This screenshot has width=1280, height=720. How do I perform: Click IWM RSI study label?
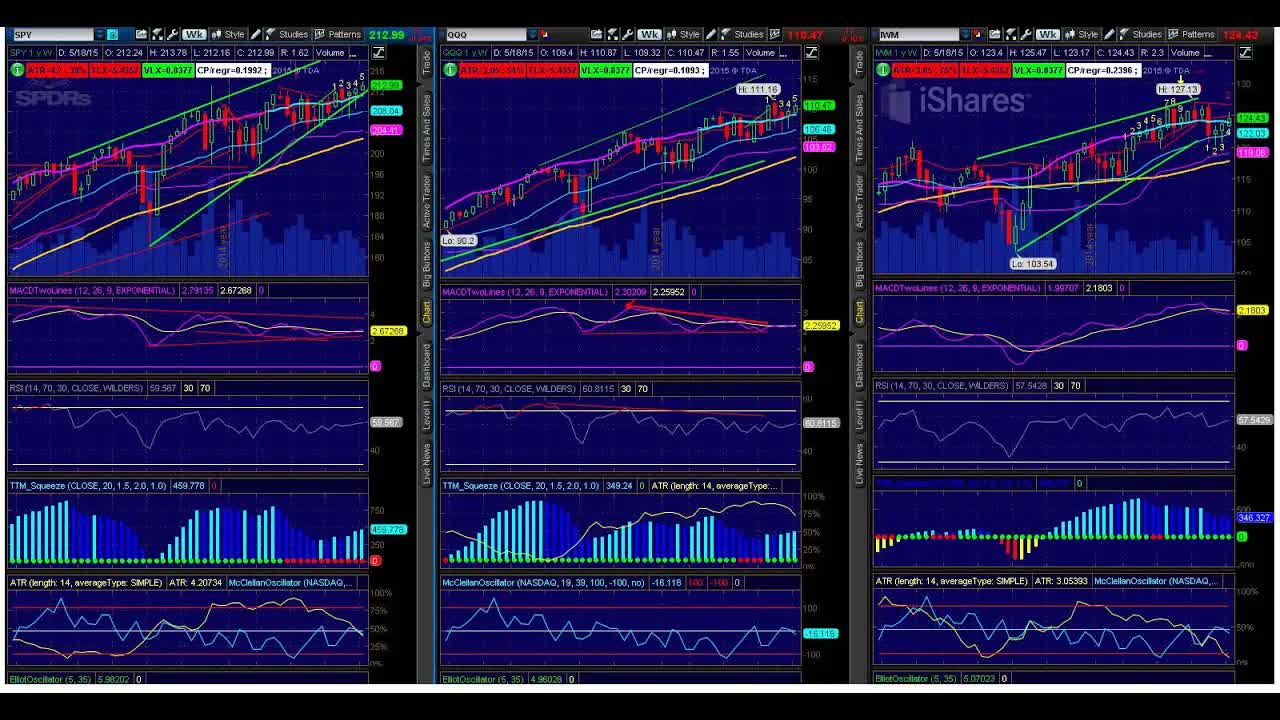coord(941,385)
